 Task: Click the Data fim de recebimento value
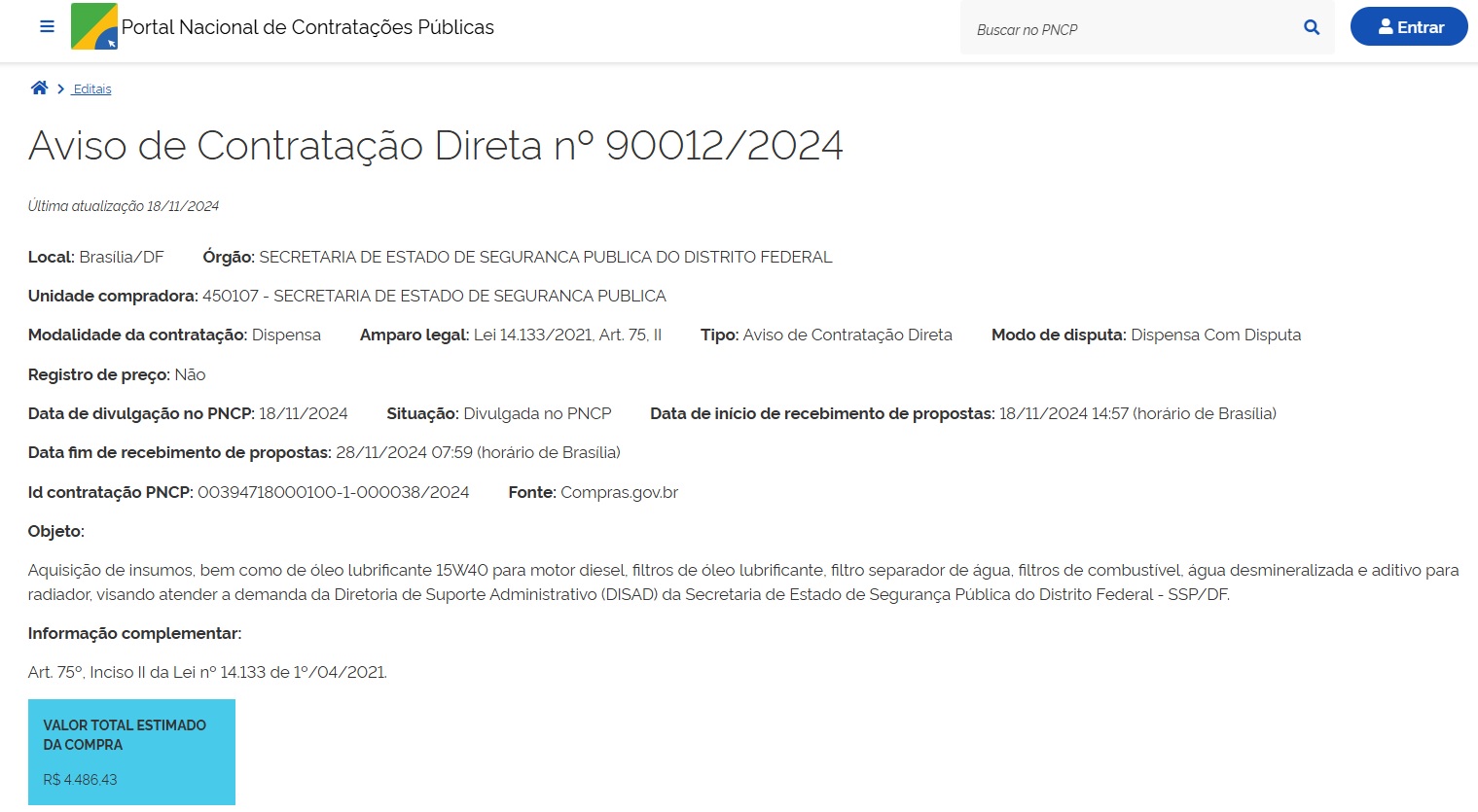(x=478, y=452)
